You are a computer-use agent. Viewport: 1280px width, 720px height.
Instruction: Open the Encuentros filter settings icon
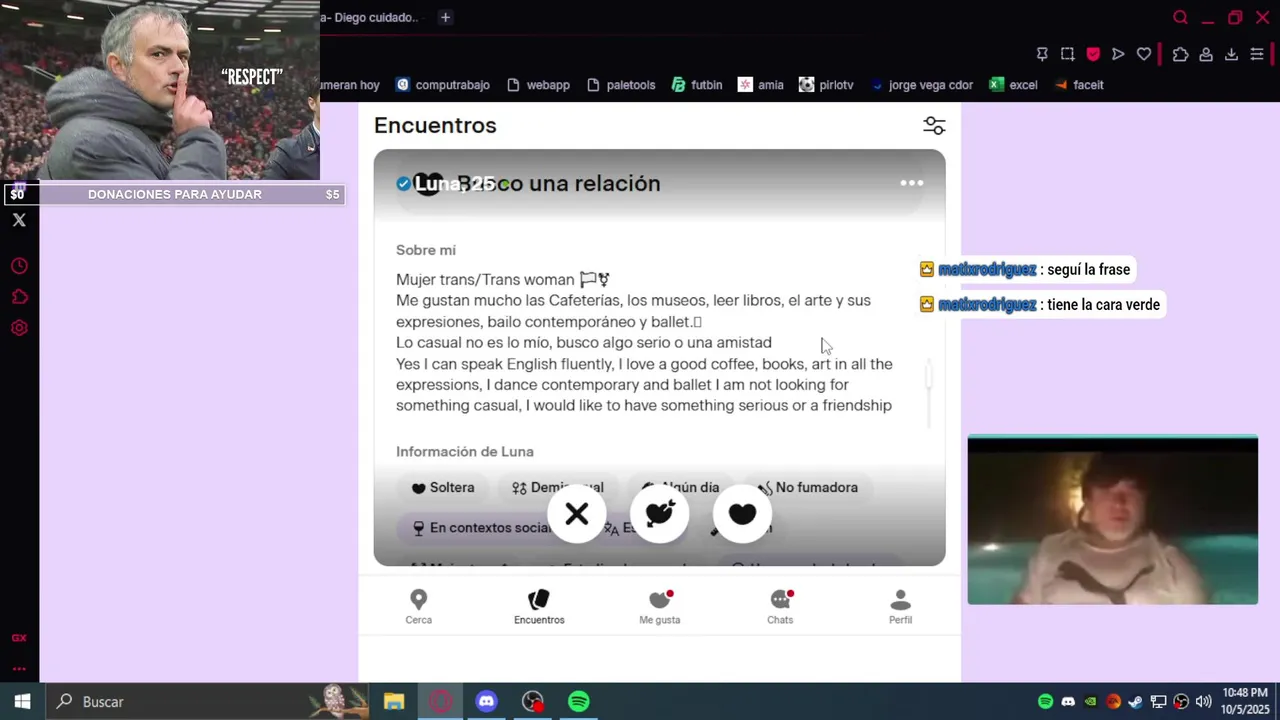point(933,125)
